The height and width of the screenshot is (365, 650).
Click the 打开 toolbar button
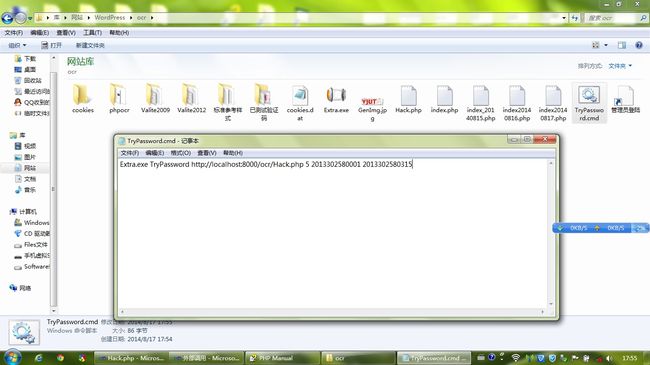51,45
